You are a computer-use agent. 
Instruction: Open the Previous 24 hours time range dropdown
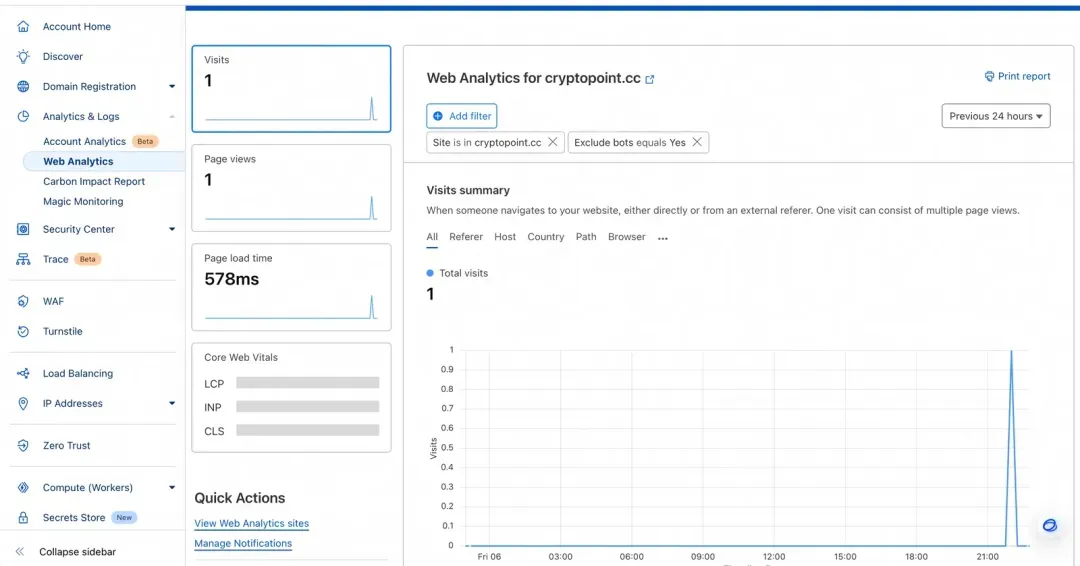(x=996, y=116)
